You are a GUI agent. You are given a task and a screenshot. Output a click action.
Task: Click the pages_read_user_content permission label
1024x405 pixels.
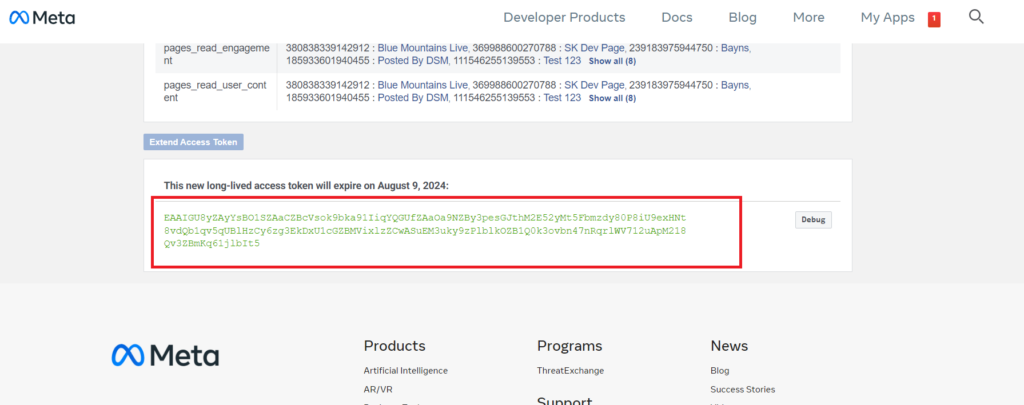(x=215, y=91)
